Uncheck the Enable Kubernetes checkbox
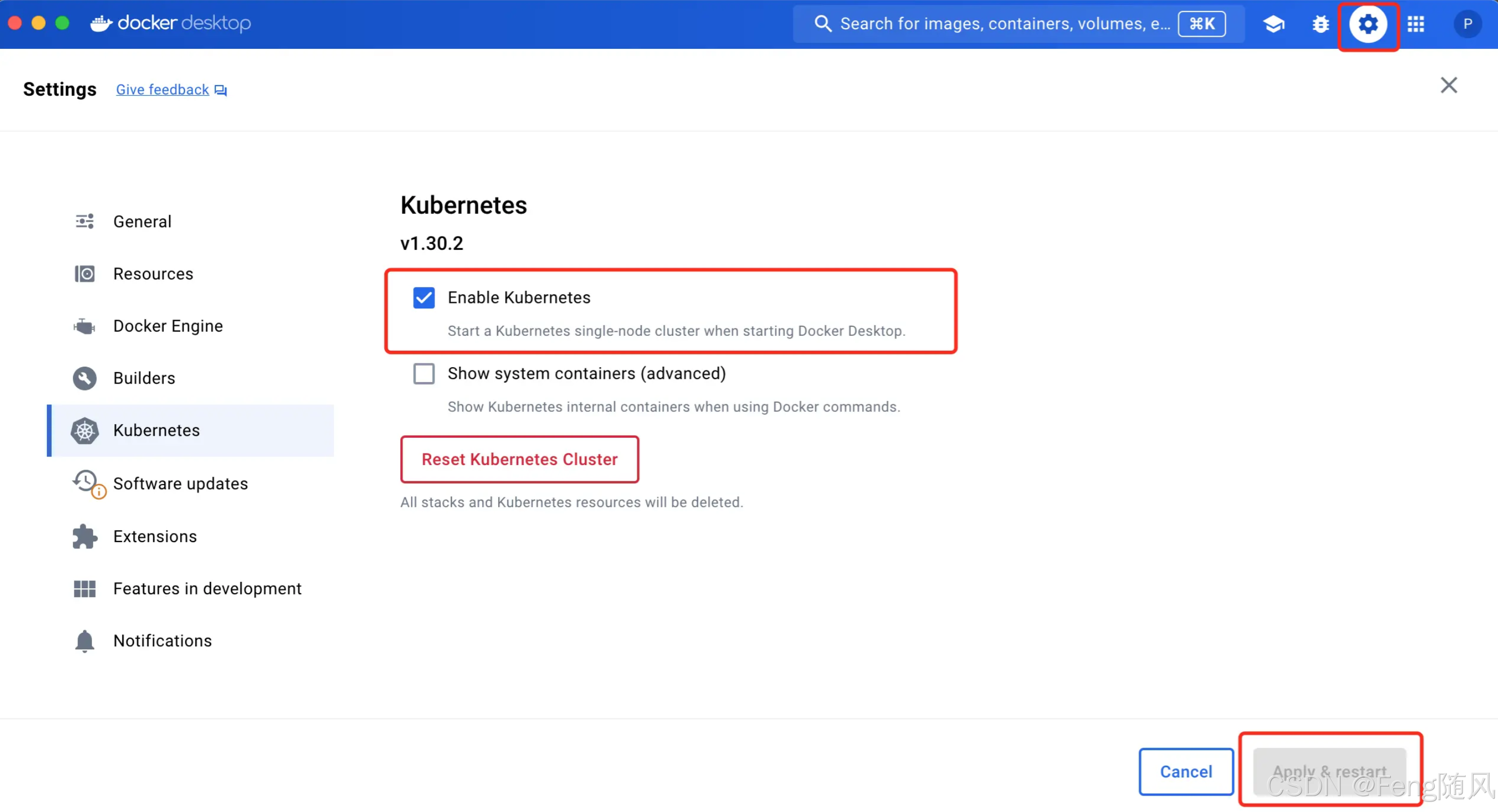 424,298
